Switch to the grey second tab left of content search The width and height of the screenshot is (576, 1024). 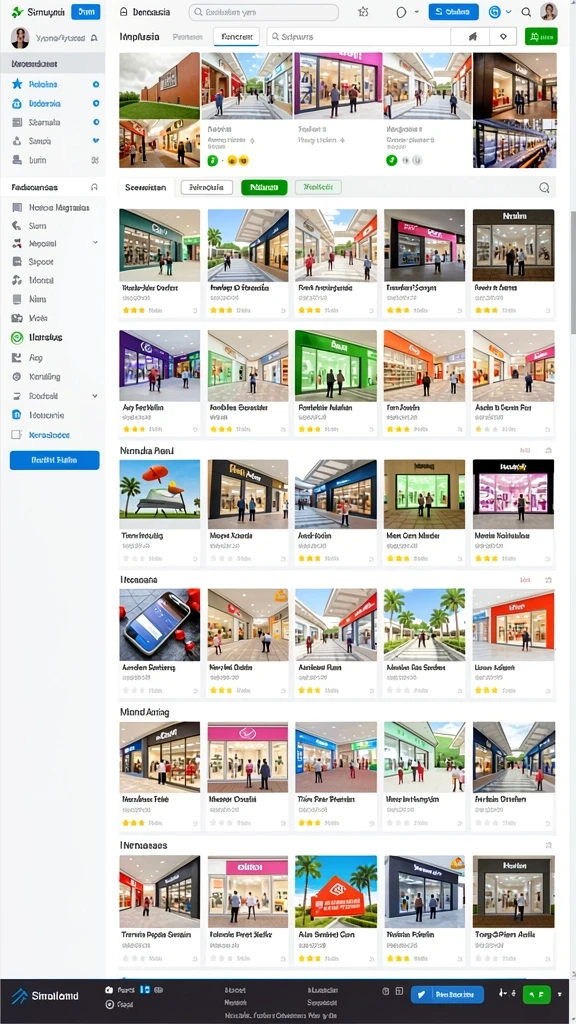[187, 37]
